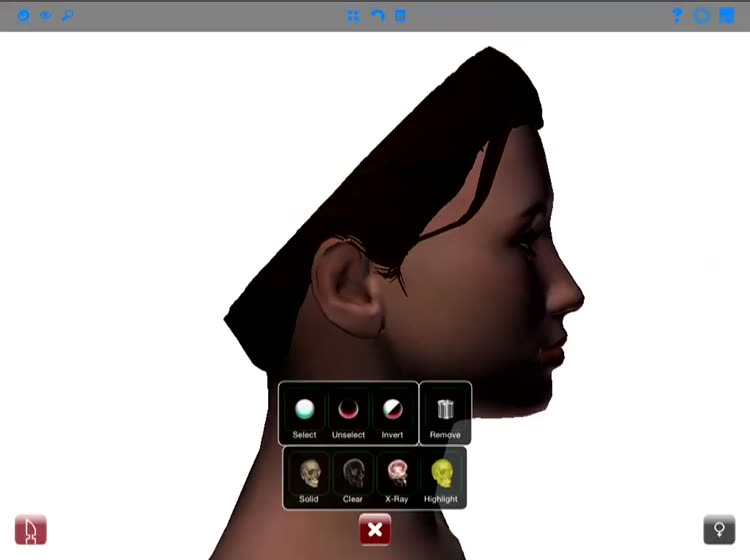Close the popup with red X button
This screenshot has height=560, width=750.
375,529
